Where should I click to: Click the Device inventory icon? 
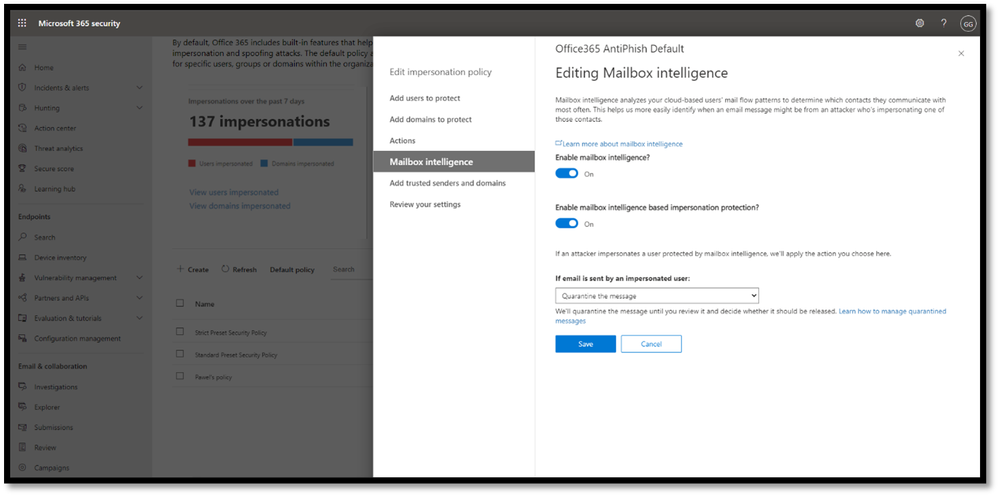(x=22, y=258)
